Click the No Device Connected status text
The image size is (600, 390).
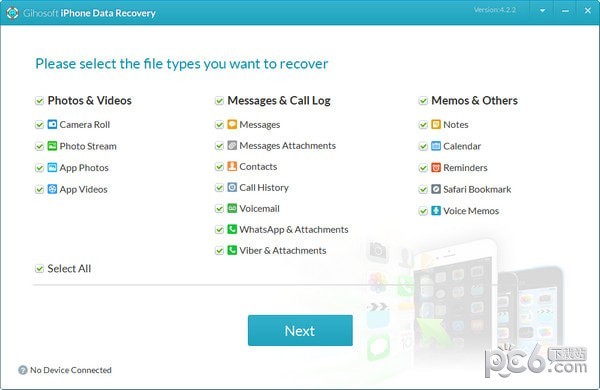(71, 370)
